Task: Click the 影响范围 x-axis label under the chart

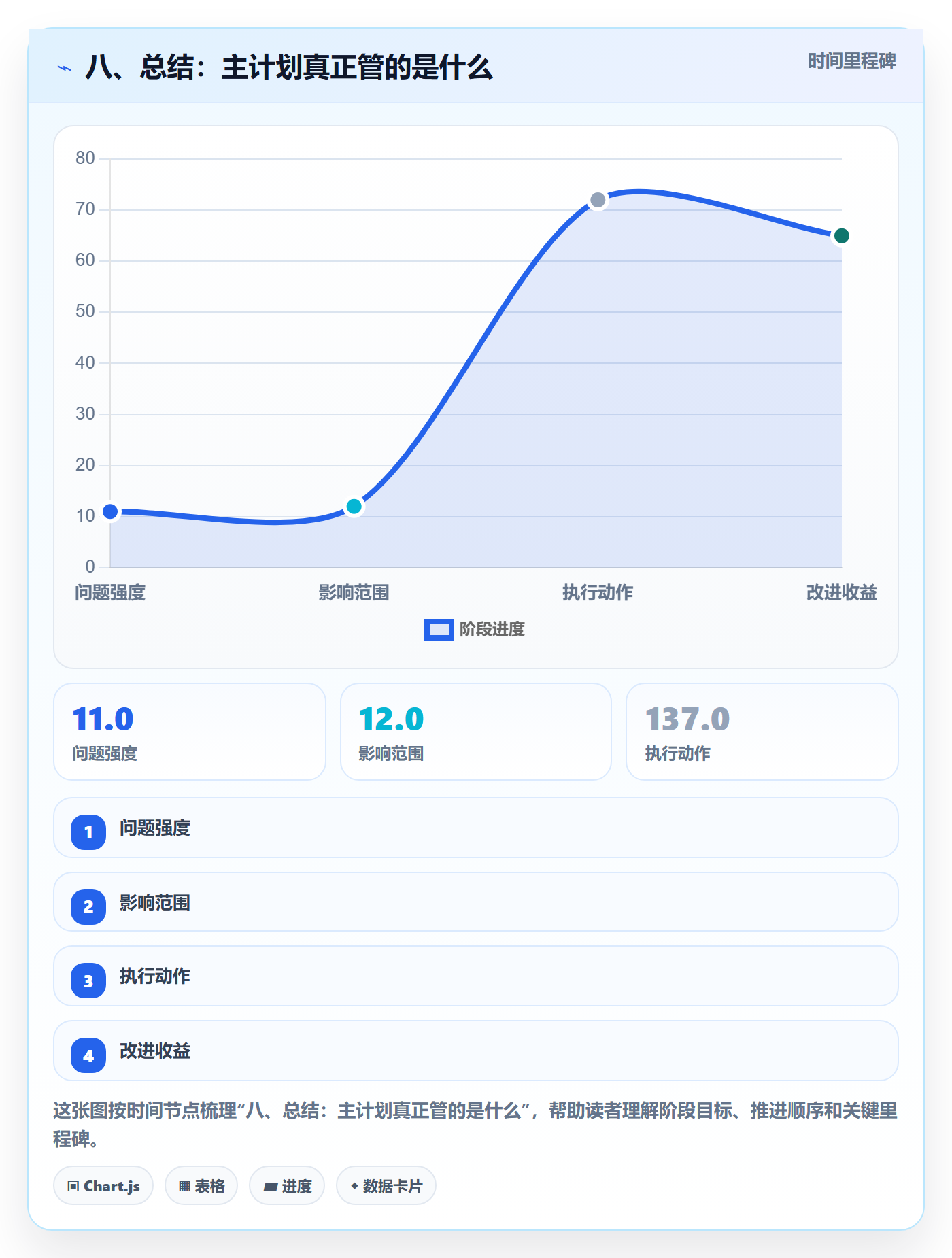Action: point(354,593)
